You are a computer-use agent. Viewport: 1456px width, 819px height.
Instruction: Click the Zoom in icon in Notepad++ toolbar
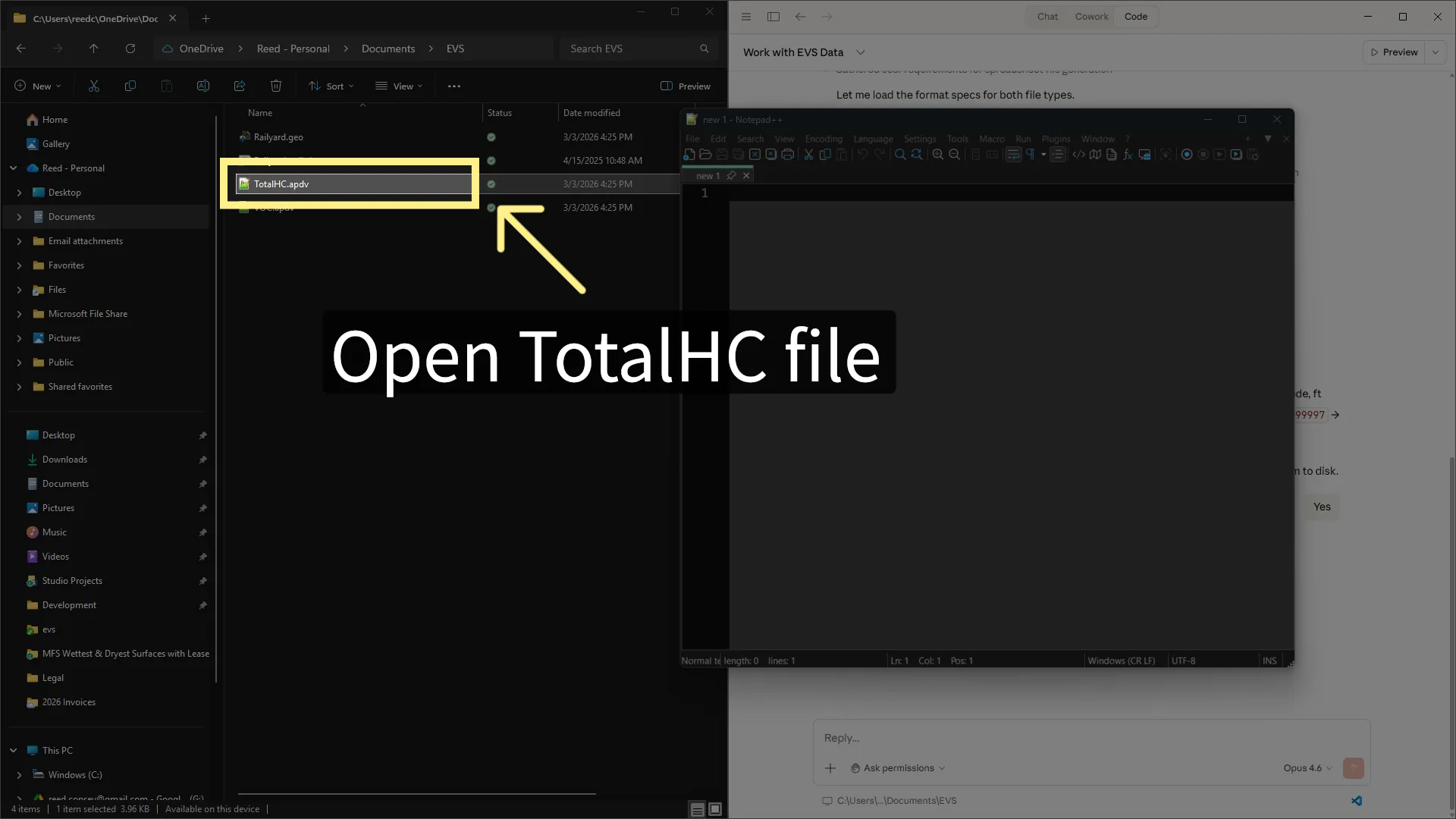938,155
